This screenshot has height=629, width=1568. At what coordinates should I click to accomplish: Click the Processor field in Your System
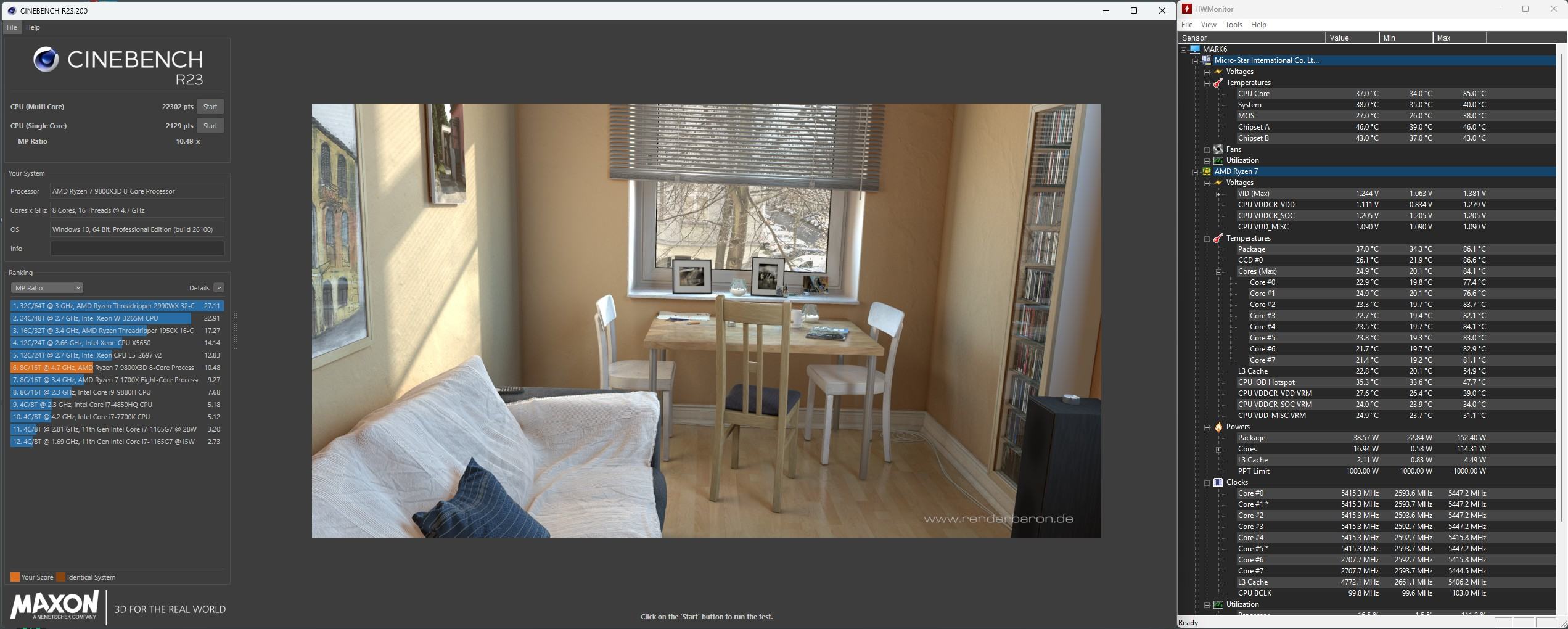click(137, 191)
